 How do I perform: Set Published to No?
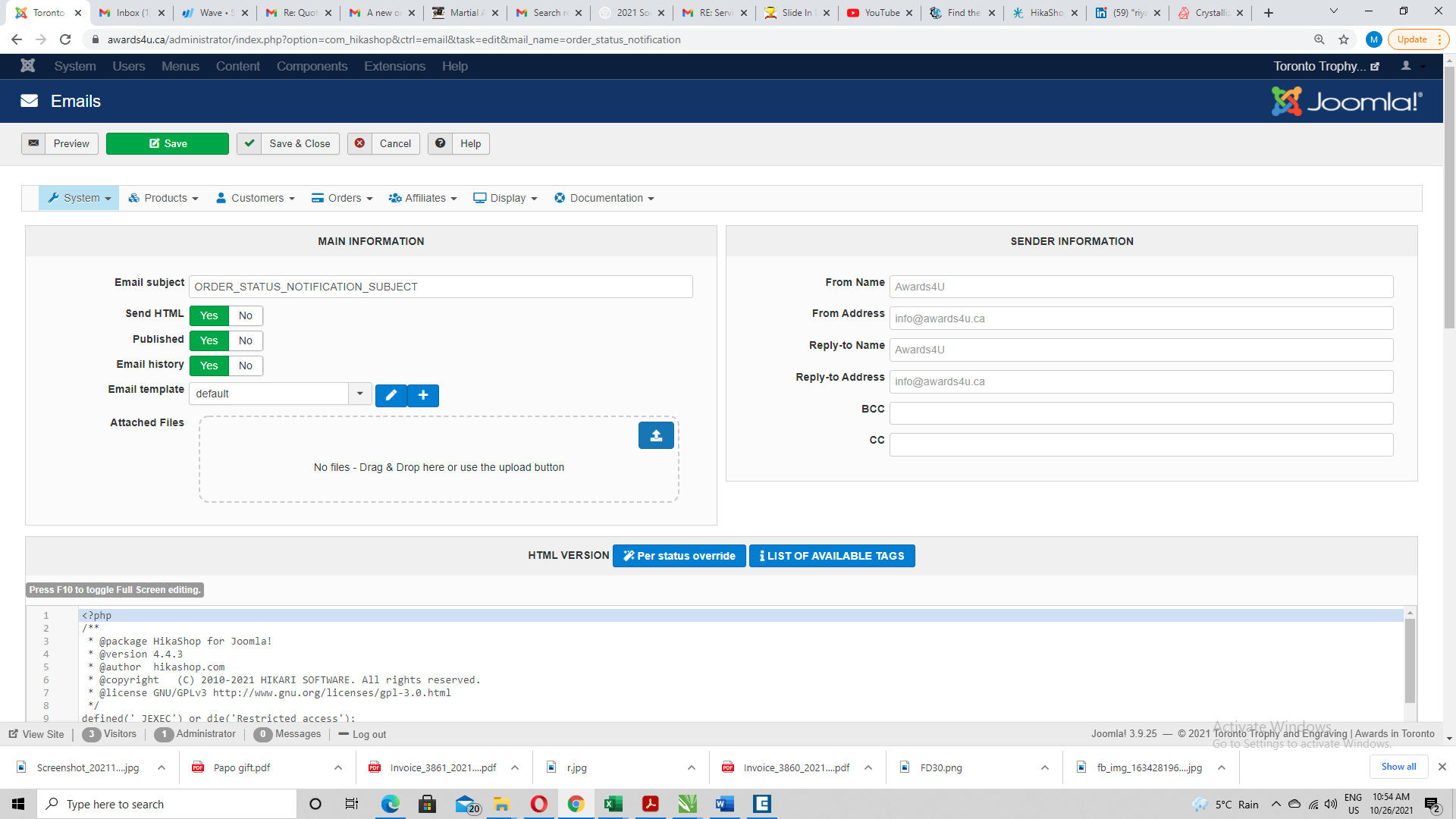point(245,340)
